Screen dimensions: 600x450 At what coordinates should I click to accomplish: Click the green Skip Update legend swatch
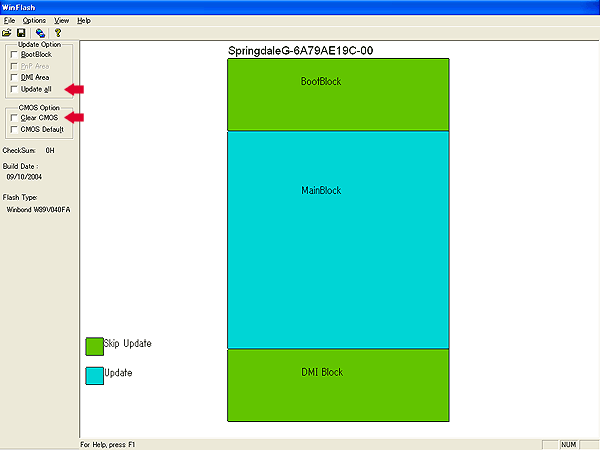coord(94,346)
